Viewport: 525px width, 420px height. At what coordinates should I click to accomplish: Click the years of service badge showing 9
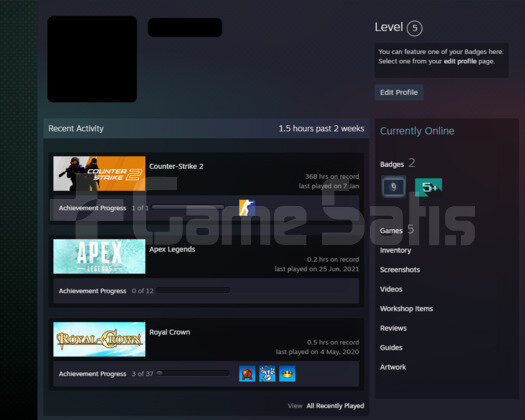pos(394,187)
